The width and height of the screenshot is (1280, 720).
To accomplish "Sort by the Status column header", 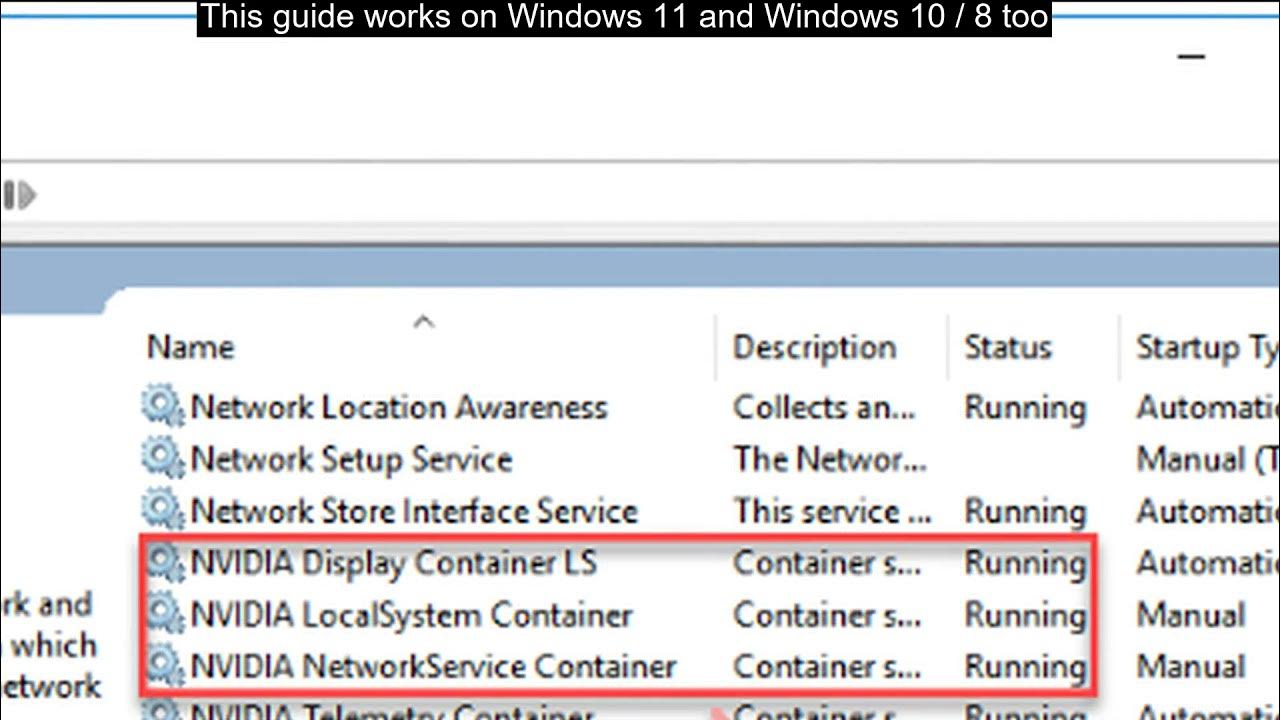I will [x=1007, y=347].
